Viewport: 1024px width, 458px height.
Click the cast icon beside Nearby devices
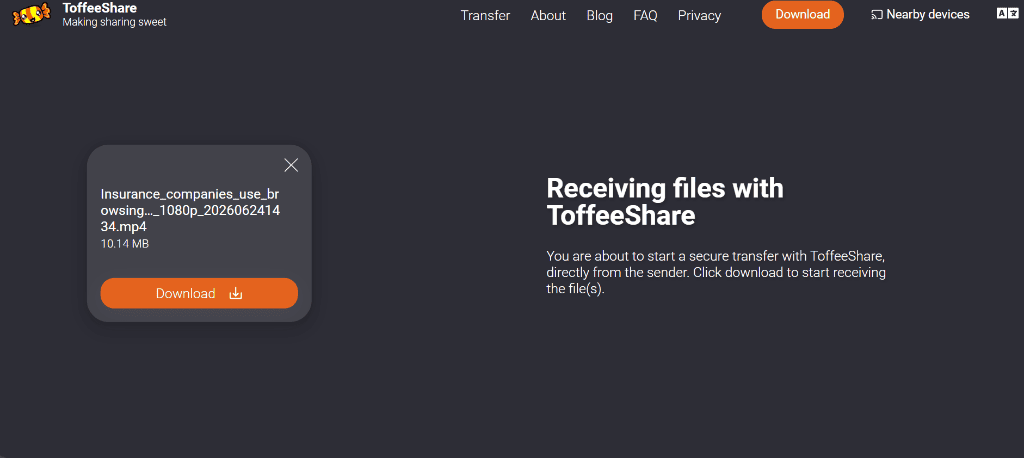[x=877, y=14]
